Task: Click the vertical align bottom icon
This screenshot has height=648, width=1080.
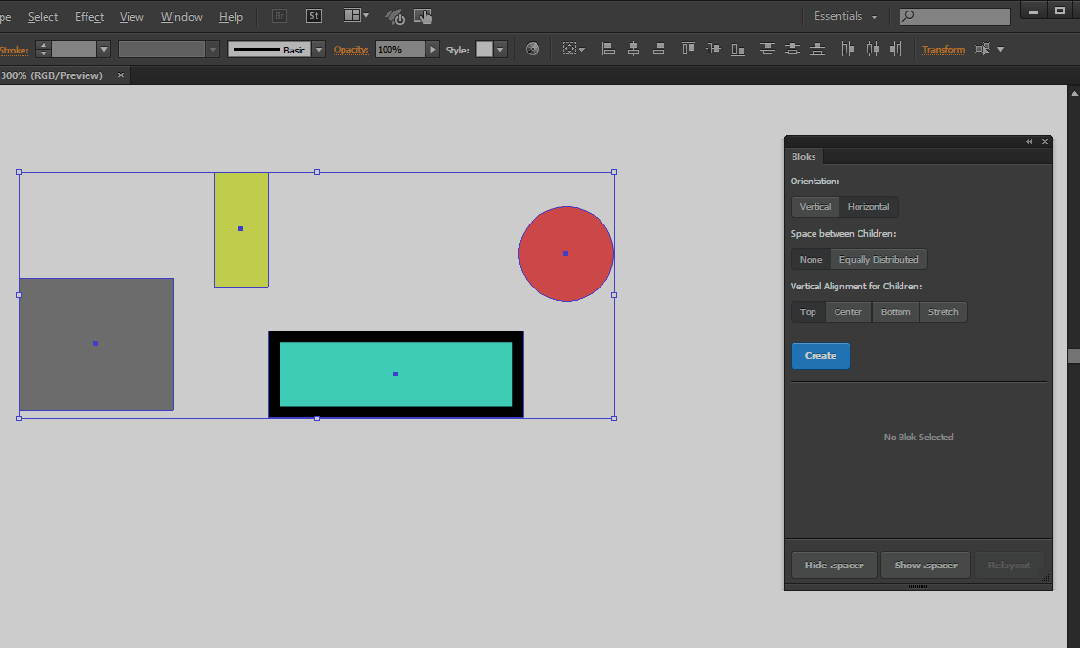Action: pos(738,49)
